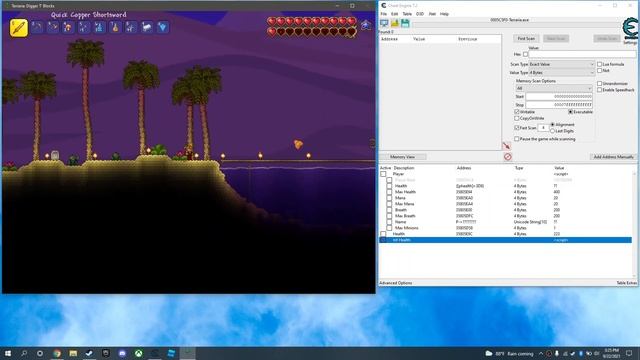Open the Table menu
Image resolution: width=640 pixels, height=360 pixels.
point(407,14)
